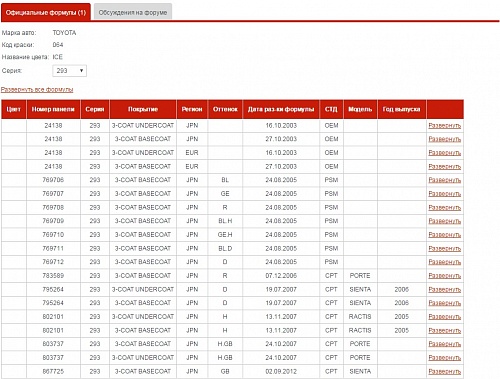500x379 pixels.
Task: Click the panel number 769710 cell
Action: tap(53, 235)
